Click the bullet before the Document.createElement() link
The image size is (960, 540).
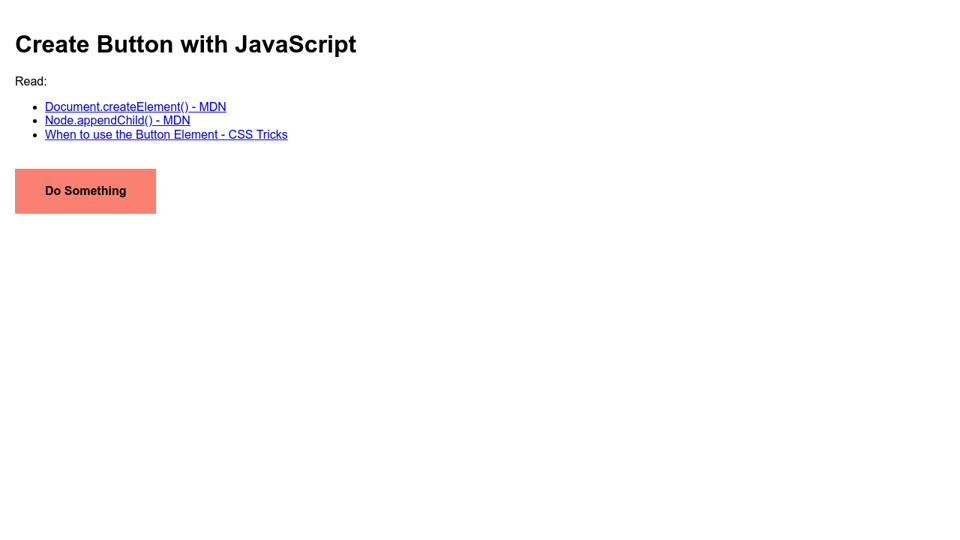tap(35, 107)
